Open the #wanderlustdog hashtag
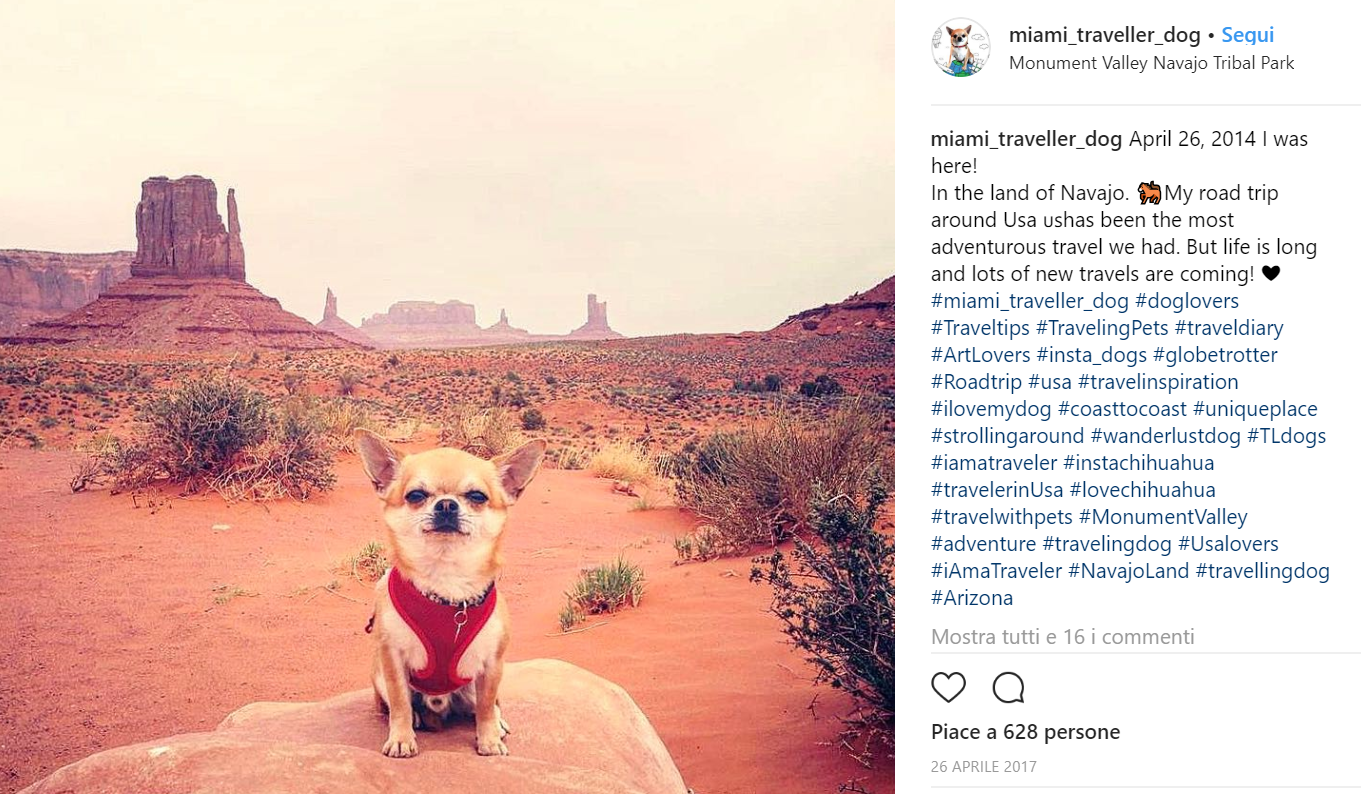This screenshot has height=794, width=1364. [1165, 436]
